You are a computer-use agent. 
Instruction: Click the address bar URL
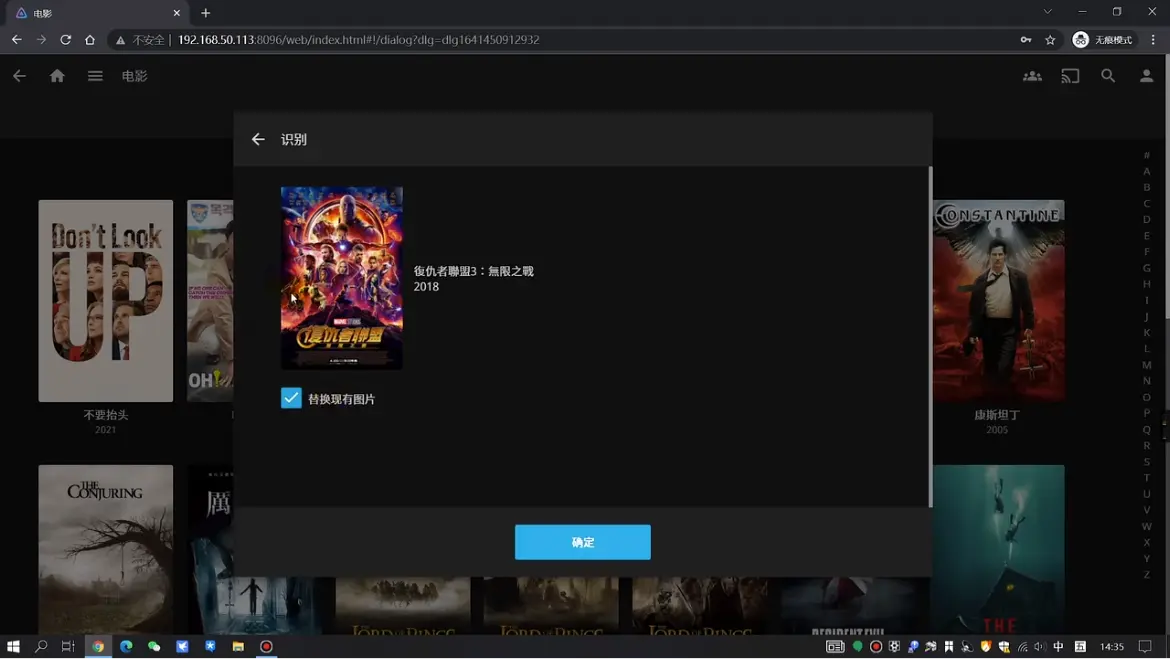(x=358, y=40)
